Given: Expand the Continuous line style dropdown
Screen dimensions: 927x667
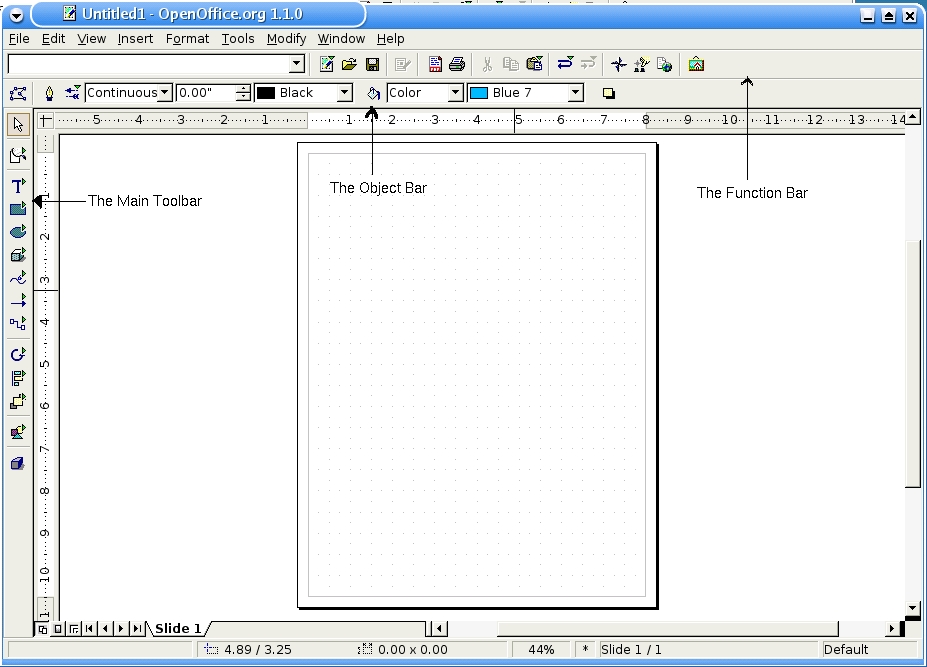Looking at the screenshot, I should click(x=165, y=93).
